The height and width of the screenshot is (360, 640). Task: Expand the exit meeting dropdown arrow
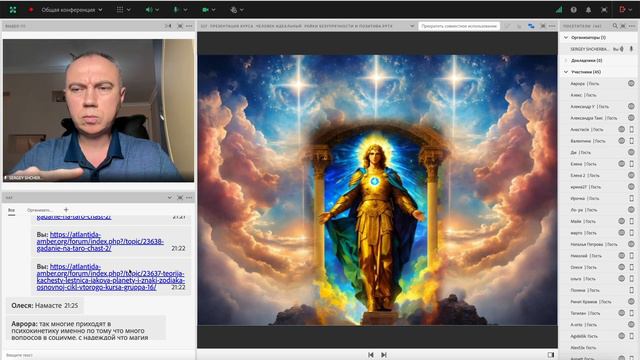[631, 10]
